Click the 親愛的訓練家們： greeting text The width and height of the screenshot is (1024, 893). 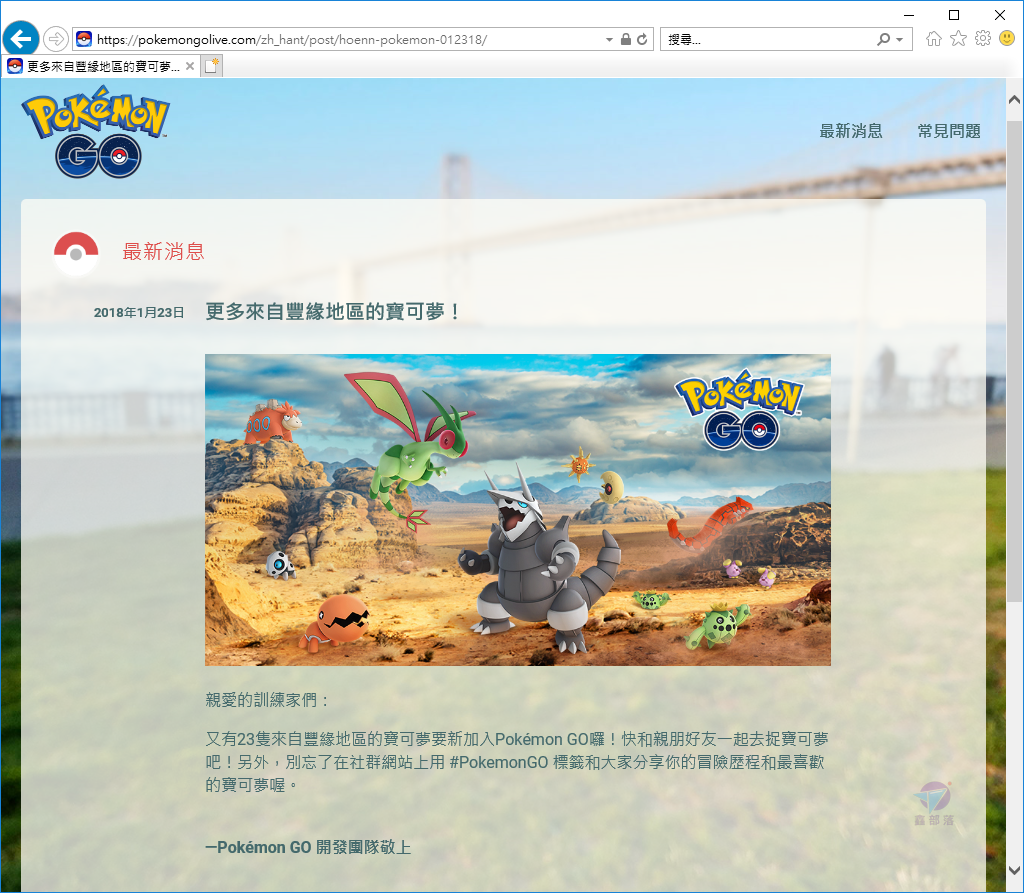coord(268,700)
